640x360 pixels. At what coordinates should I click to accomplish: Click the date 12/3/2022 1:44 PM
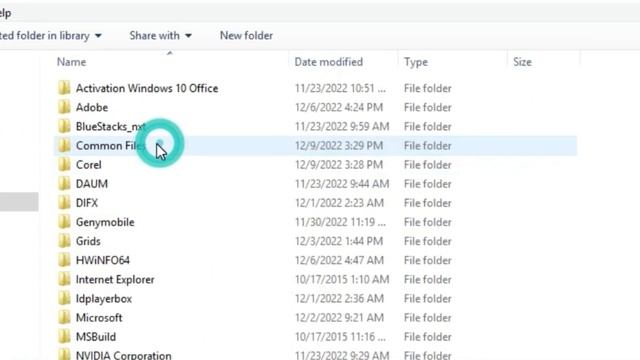tap(339, 241)
